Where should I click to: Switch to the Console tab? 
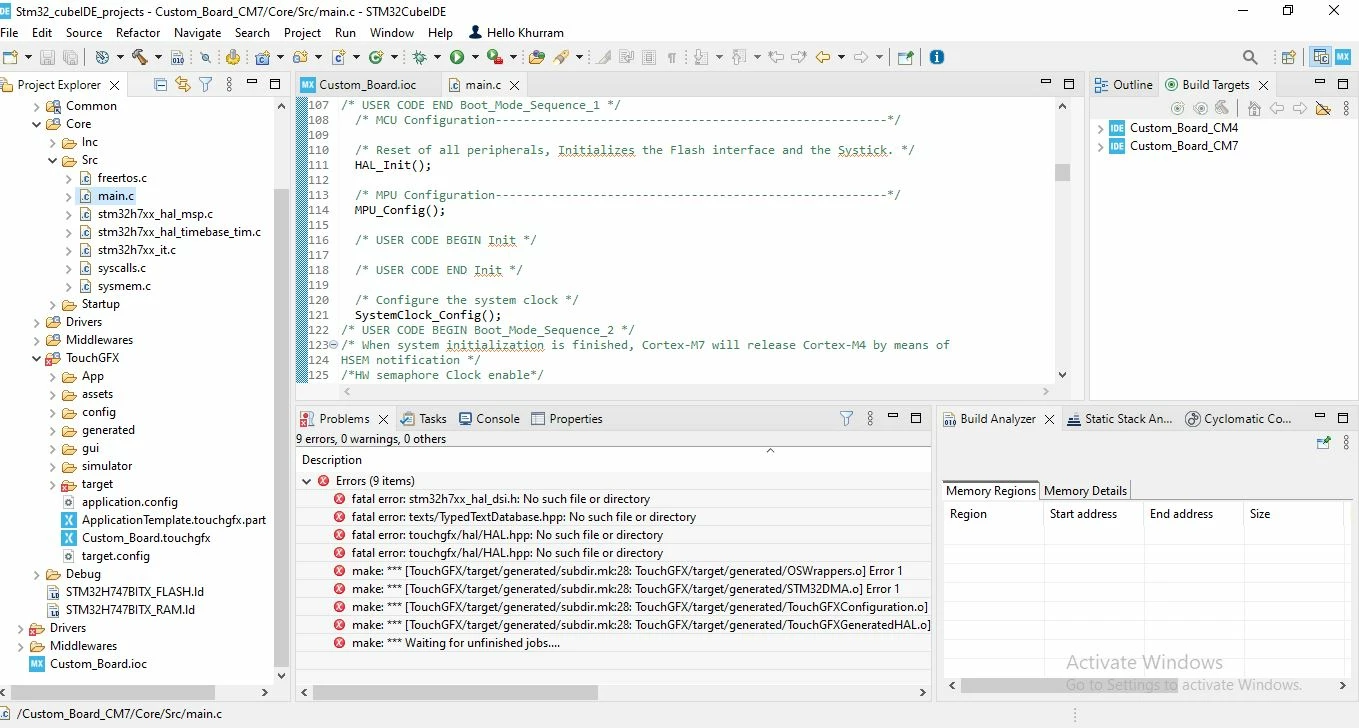[488, 419]
